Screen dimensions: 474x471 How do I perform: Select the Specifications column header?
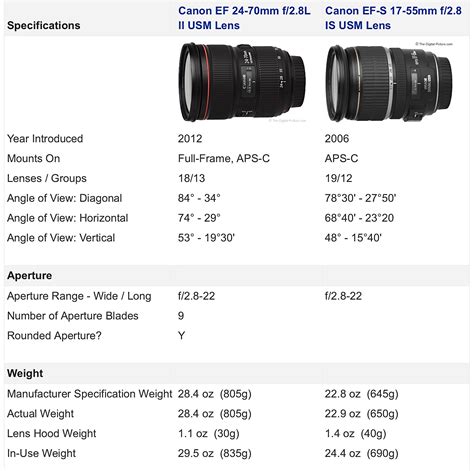pos(44,25)
